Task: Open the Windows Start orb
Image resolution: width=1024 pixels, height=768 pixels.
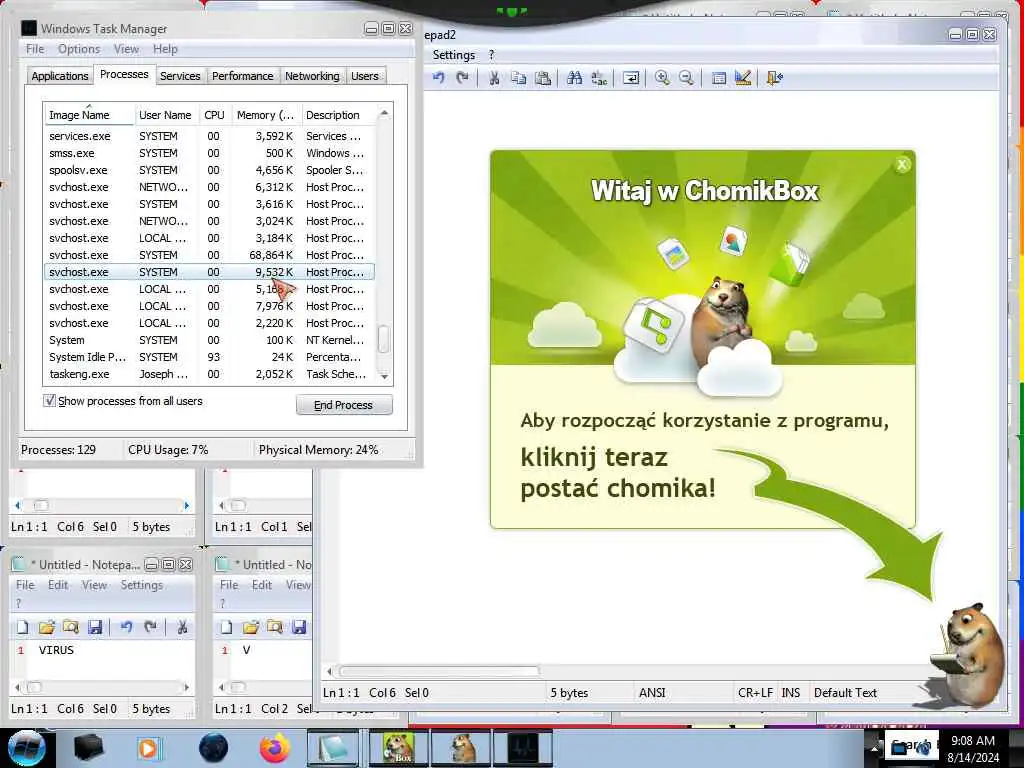Action: tap(26, 748)
